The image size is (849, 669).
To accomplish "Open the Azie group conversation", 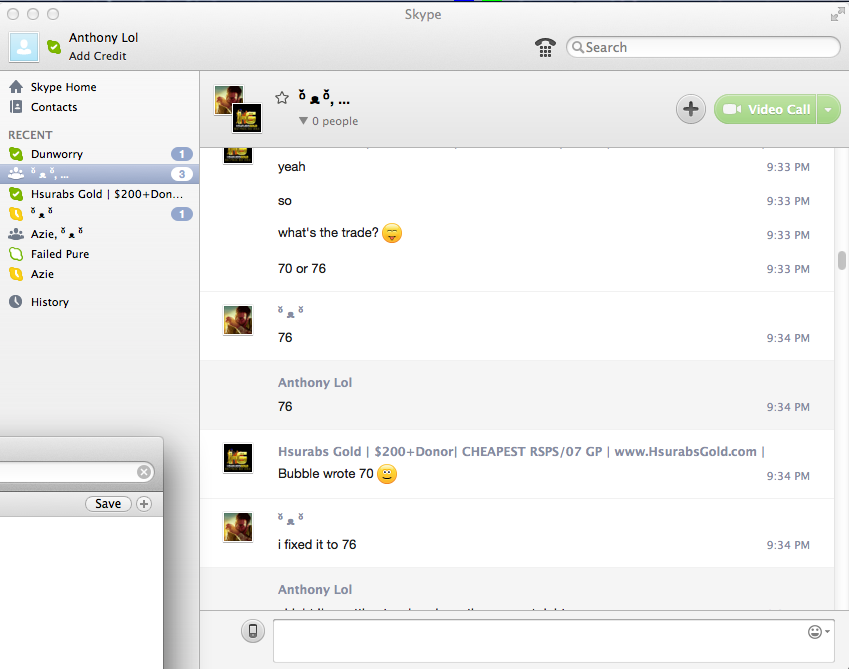I will pos(100,234).
